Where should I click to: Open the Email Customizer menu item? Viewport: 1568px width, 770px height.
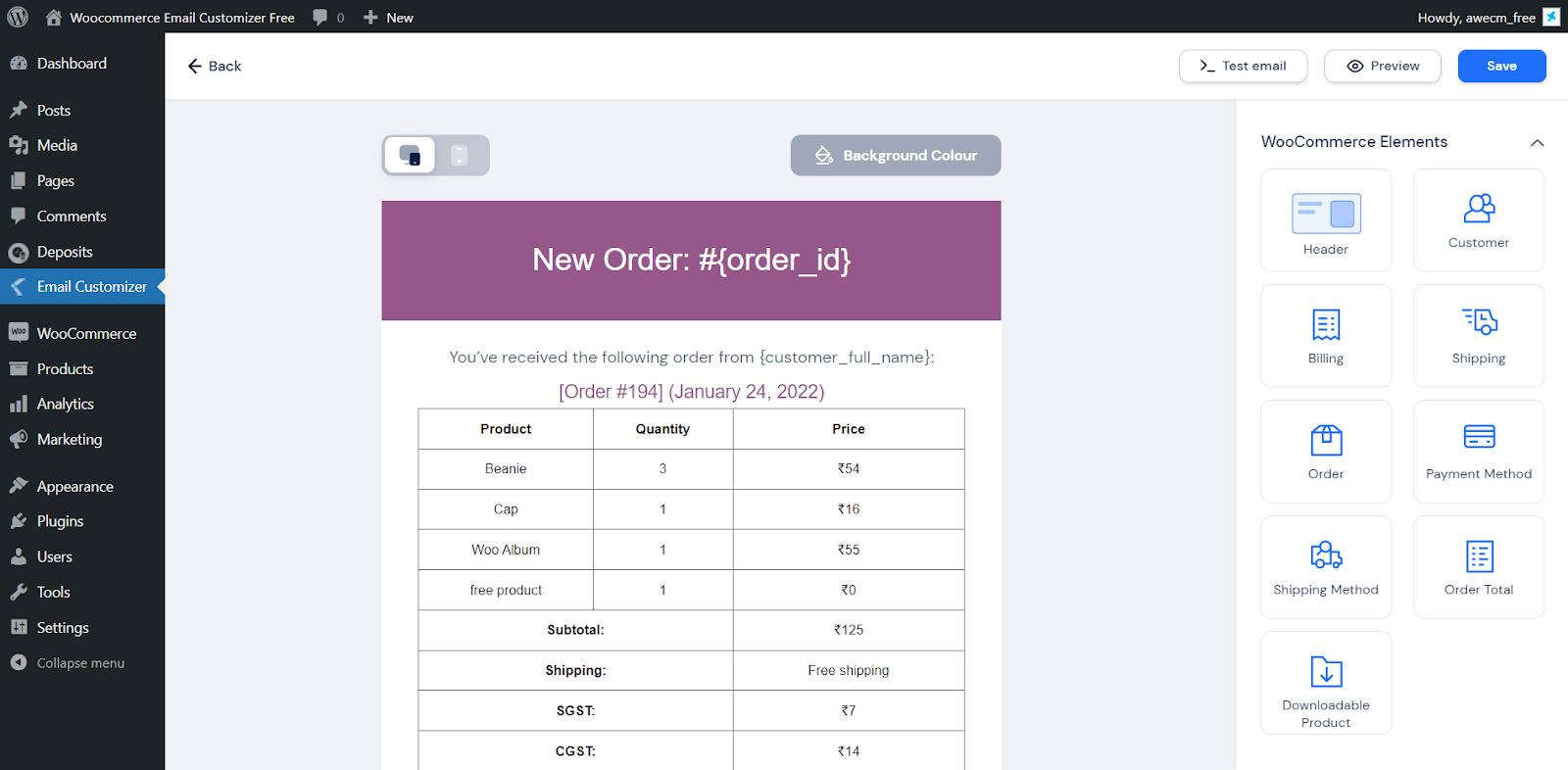(82, 286)
